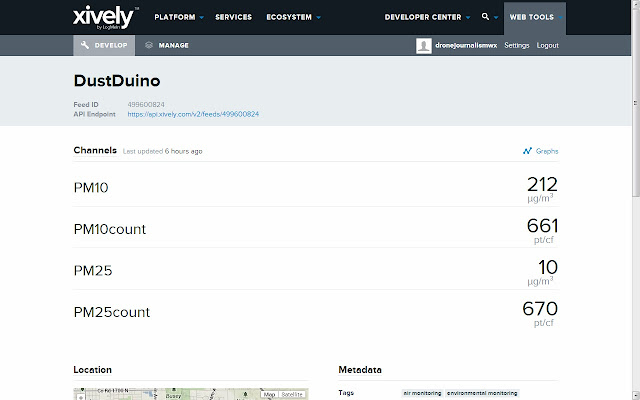The image size is (640, 400).
Task: Click the PM25 value 10
Action: [548, 267]
